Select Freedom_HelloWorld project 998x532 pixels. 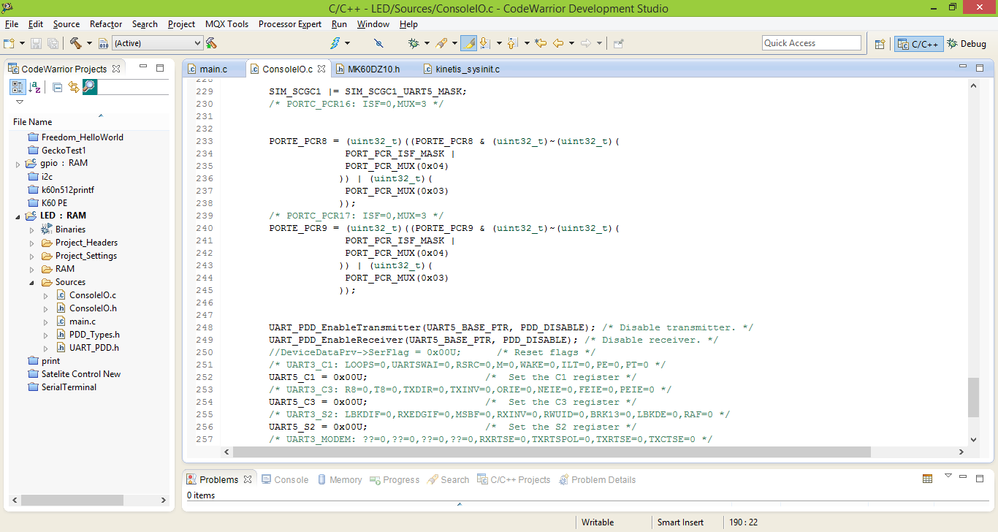(82, 137)
